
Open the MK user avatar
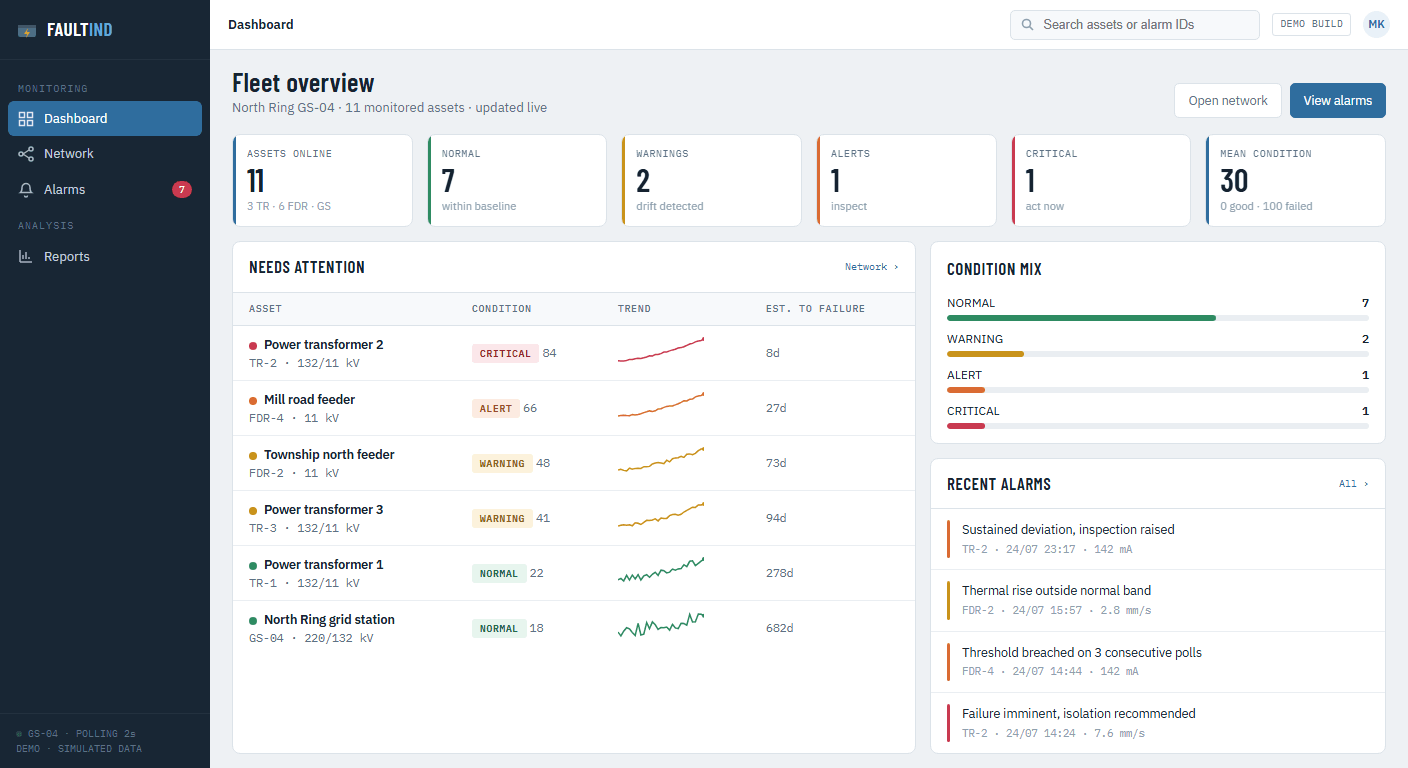[1377, 24]
